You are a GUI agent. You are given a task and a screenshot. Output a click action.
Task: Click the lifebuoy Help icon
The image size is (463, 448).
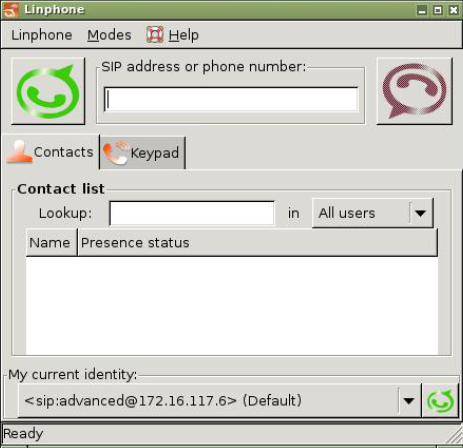[155, 35]
